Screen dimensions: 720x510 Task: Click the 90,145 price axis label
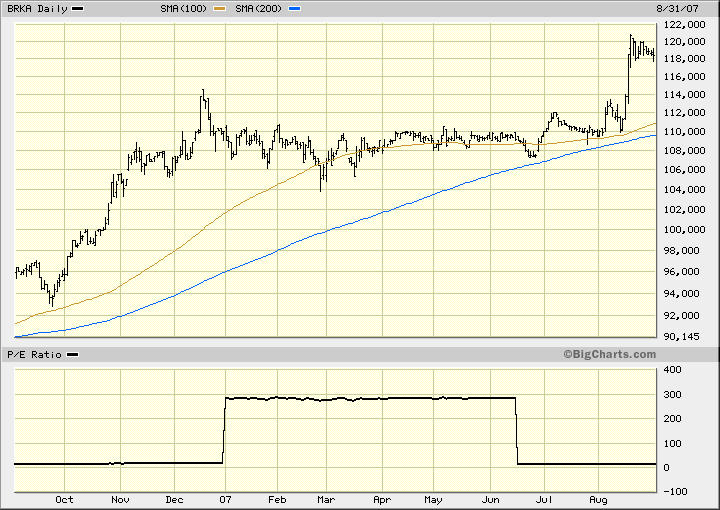coord(682,337)
